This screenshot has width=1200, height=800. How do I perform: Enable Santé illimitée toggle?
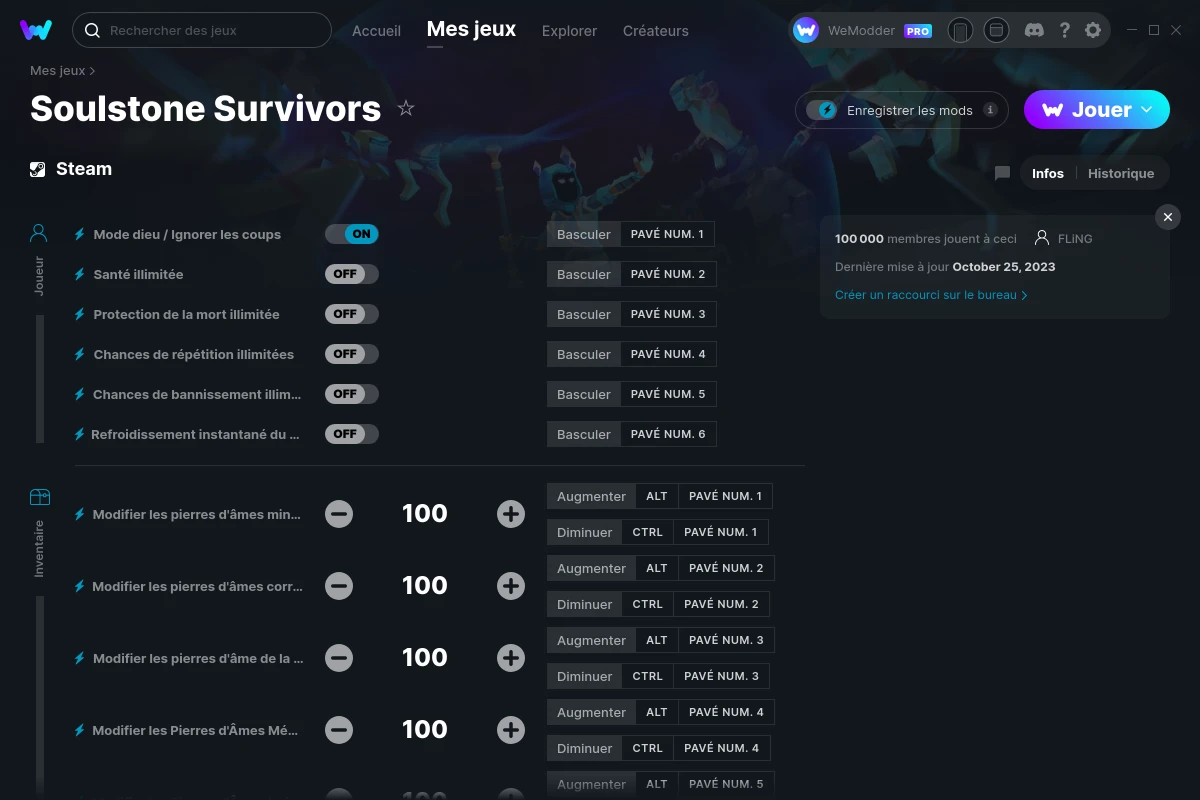[352, 274]
